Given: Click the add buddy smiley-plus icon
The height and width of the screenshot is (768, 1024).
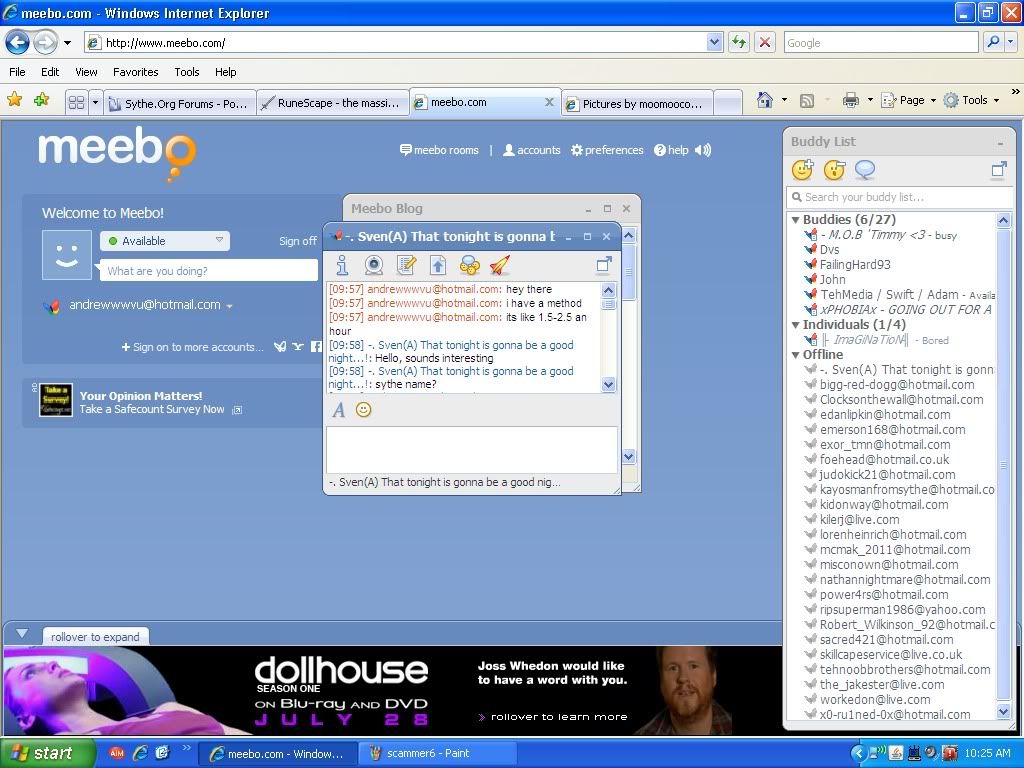Looking at the screenshot, I should click(803, 170).
